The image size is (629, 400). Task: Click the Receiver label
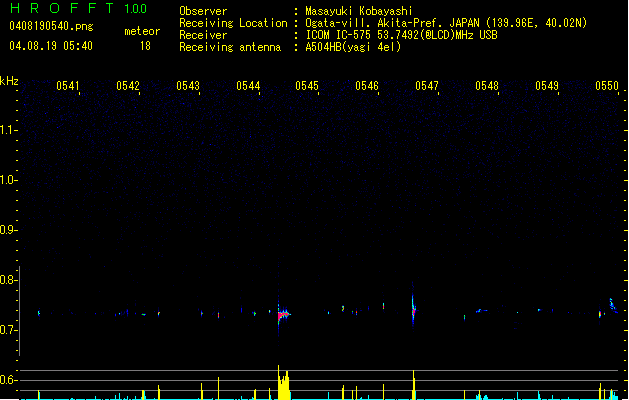(x=203, y=35)
